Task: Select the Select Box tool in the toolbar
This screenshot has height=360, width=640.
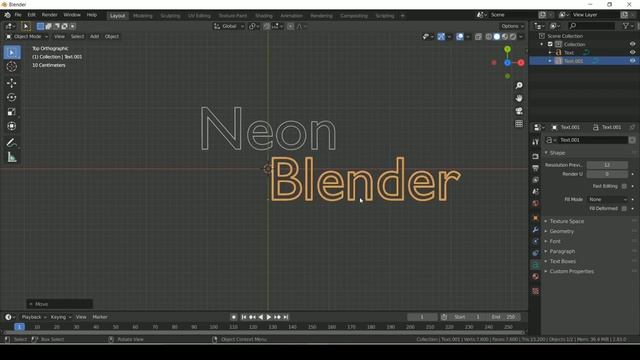Action: tap(12, 53)
